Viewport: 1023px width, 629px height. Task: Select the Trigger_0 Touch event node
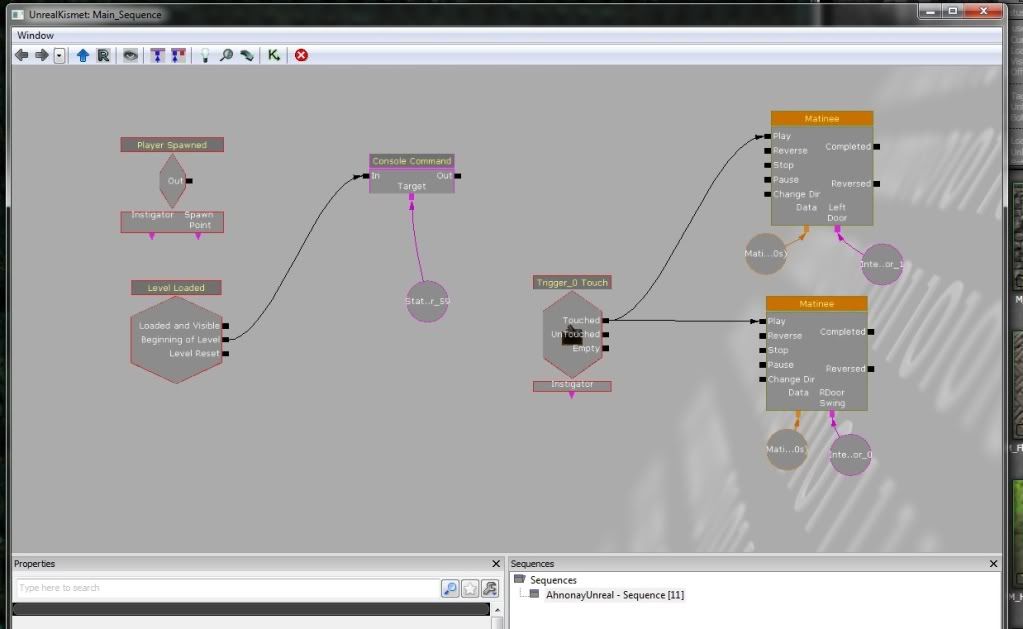(572, 283)
